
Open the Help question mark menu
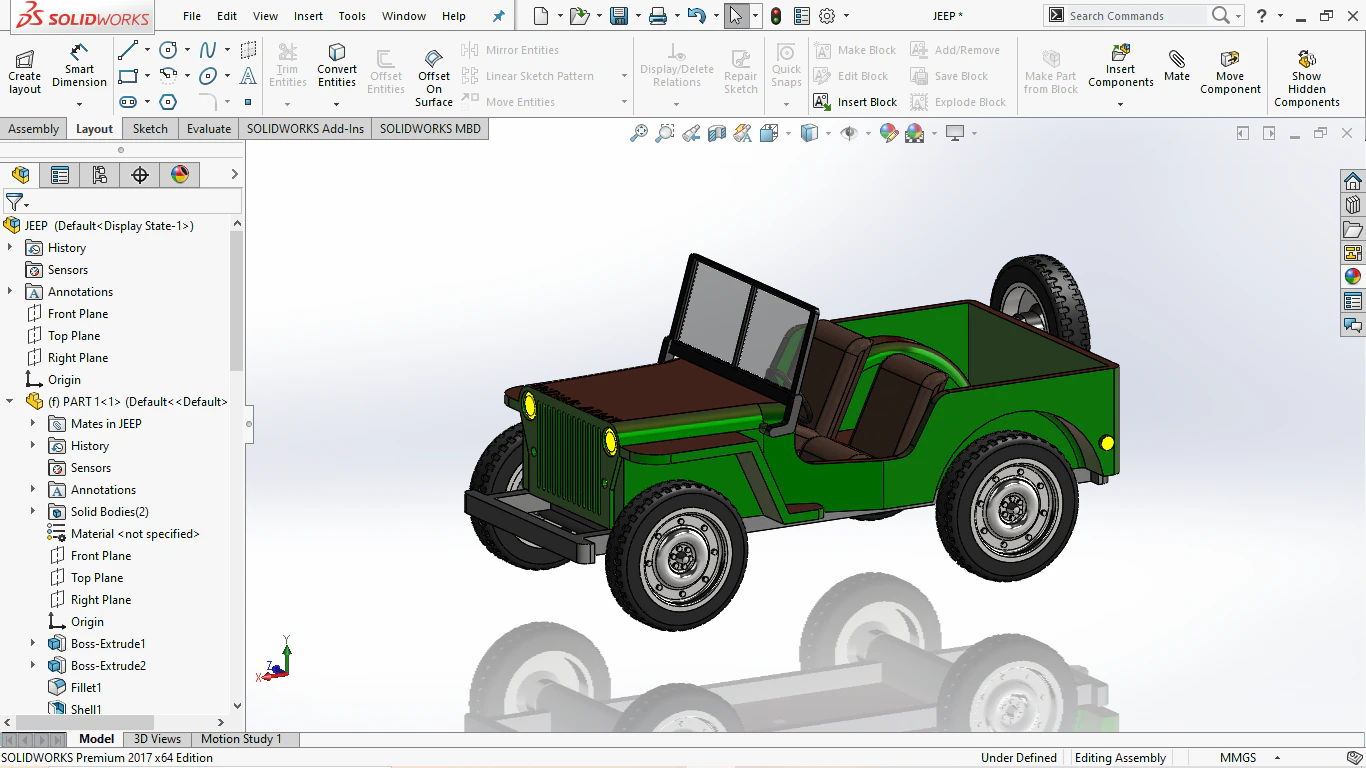1262,16
